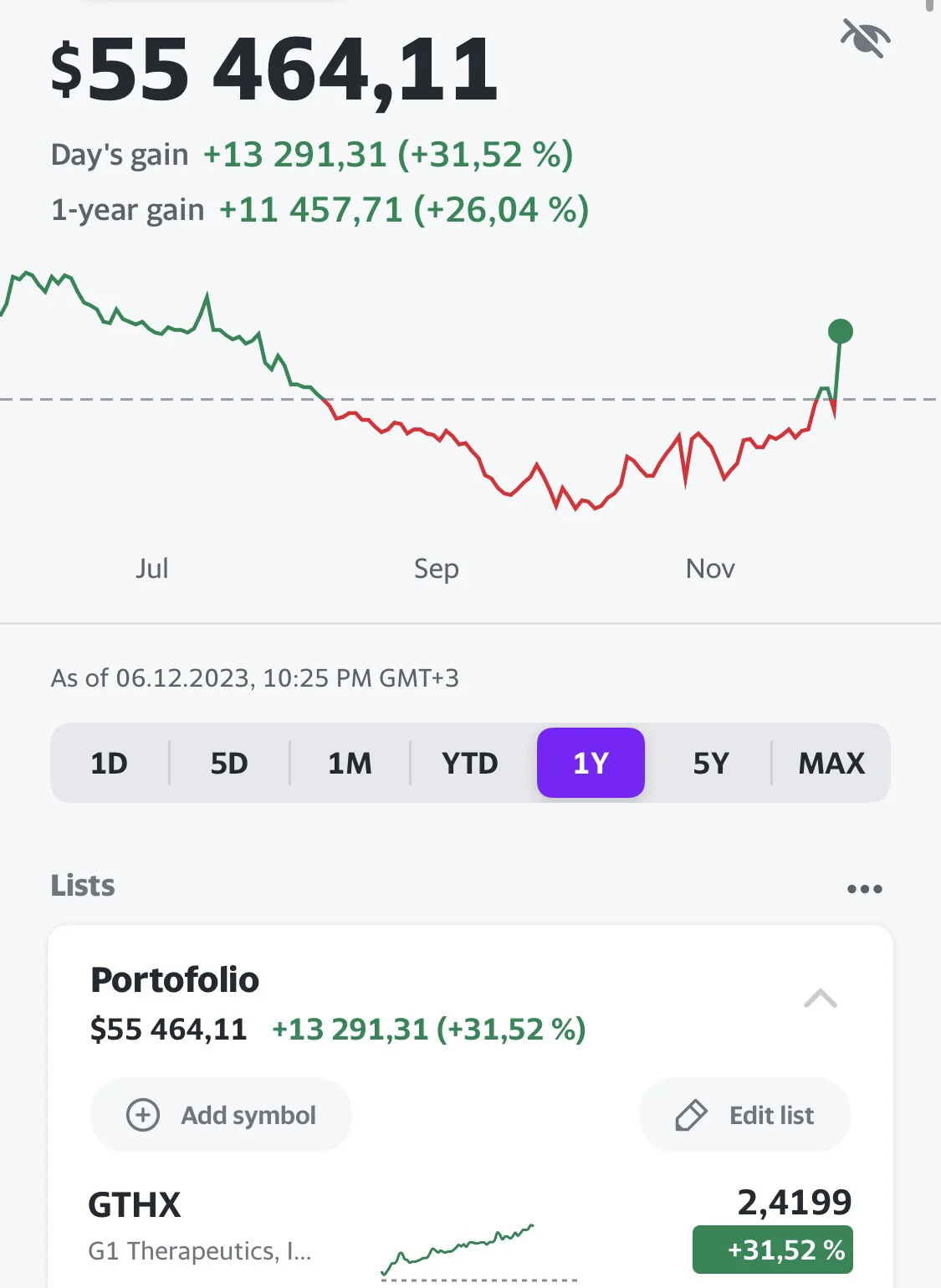Viewport: 941px width, 1288px height.
Task: Switch chart to YTD range
Action: [470, 763]
